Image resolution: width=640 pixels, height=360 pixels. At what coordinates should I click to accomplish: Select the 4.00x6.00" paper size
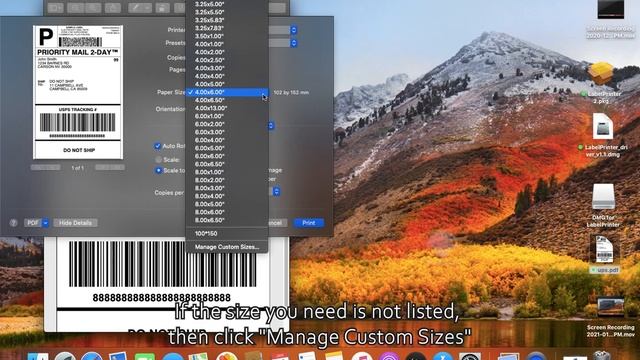point(227,92)
